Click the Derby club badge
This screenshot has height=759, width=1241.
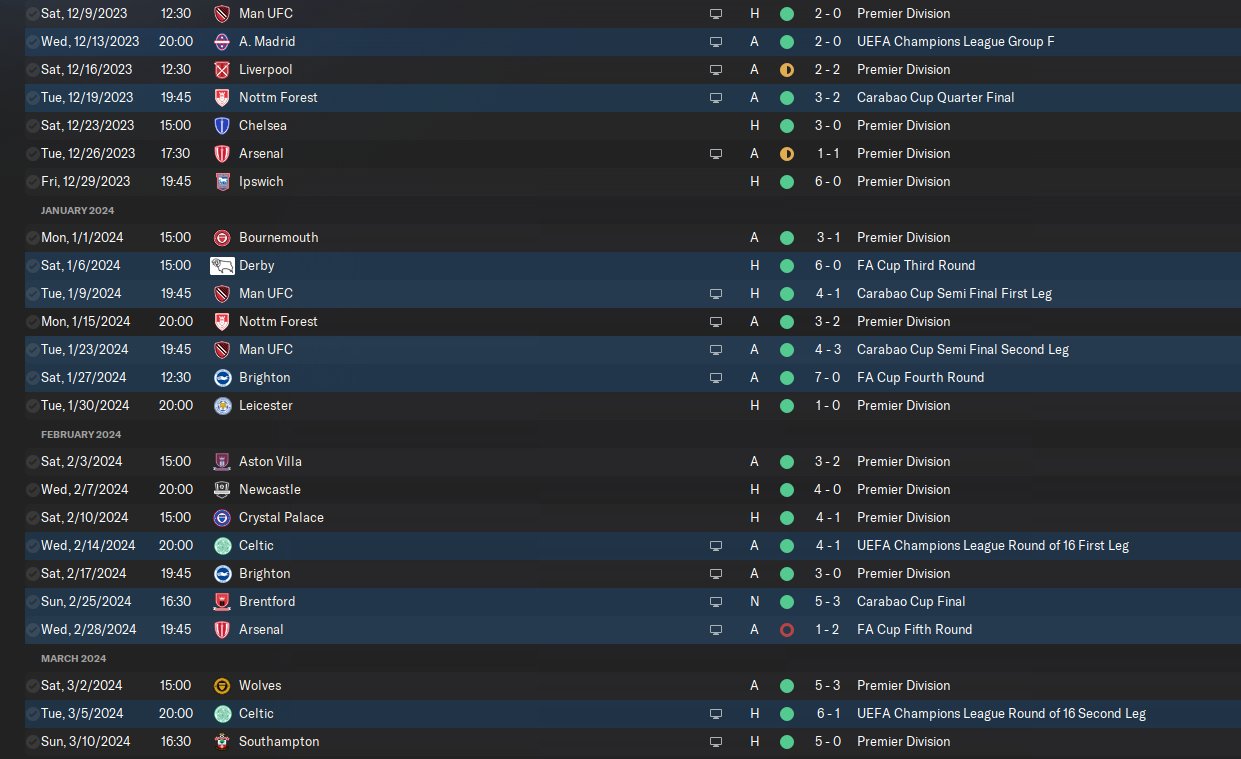(222, 265)
